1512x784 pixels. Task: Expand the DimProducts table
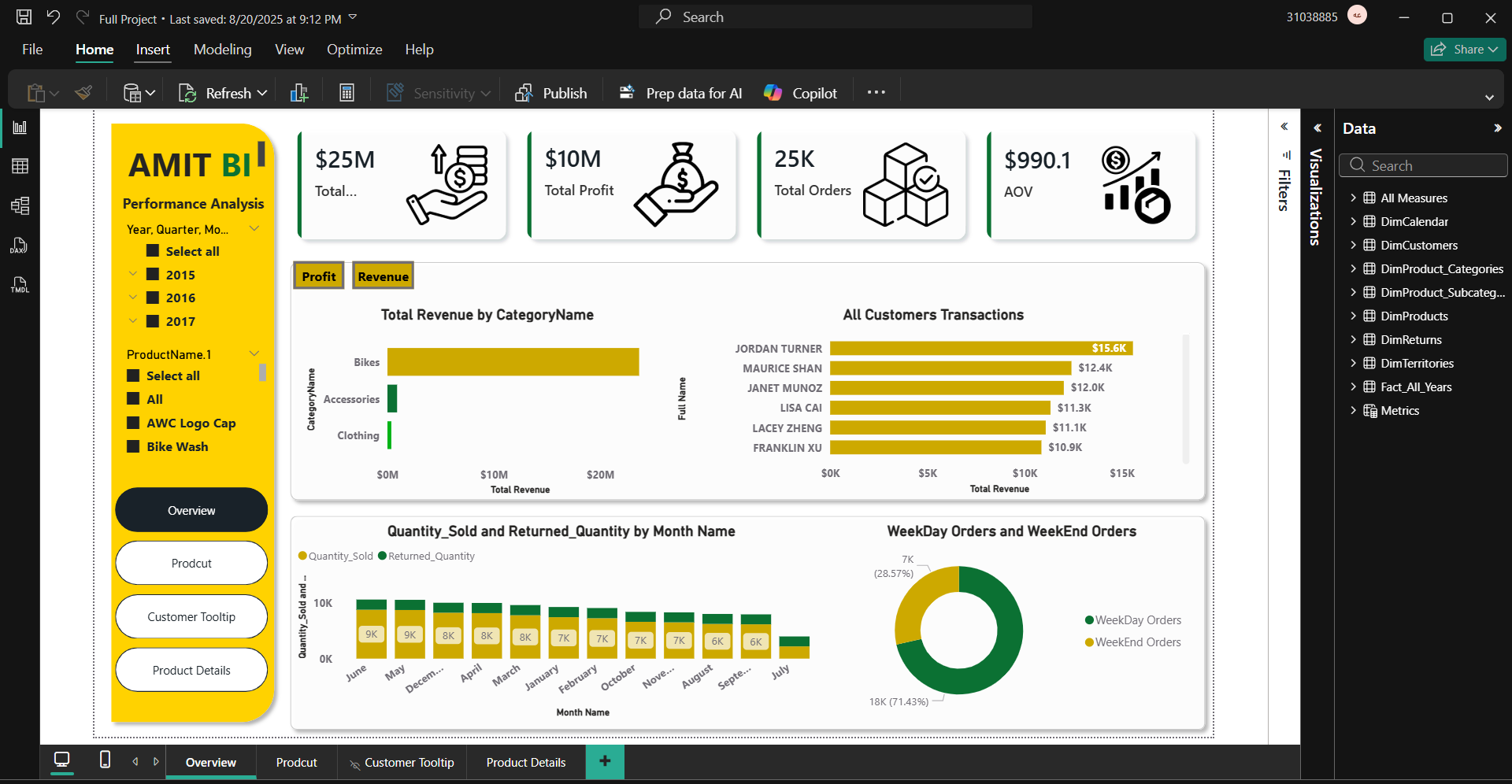1353,316
